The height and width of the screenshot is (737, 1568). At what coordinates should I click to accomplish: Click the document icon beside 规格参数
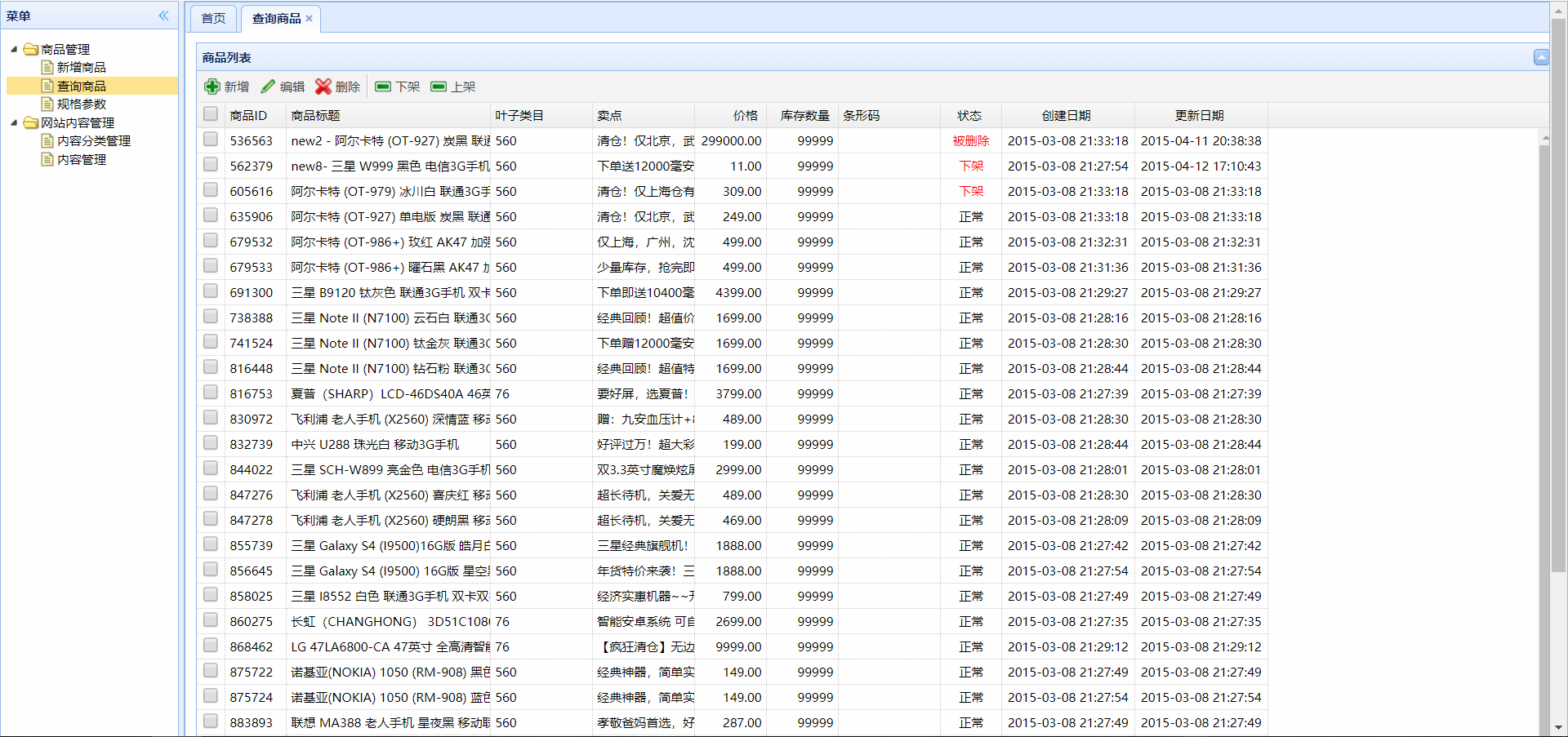pos(48,104)
